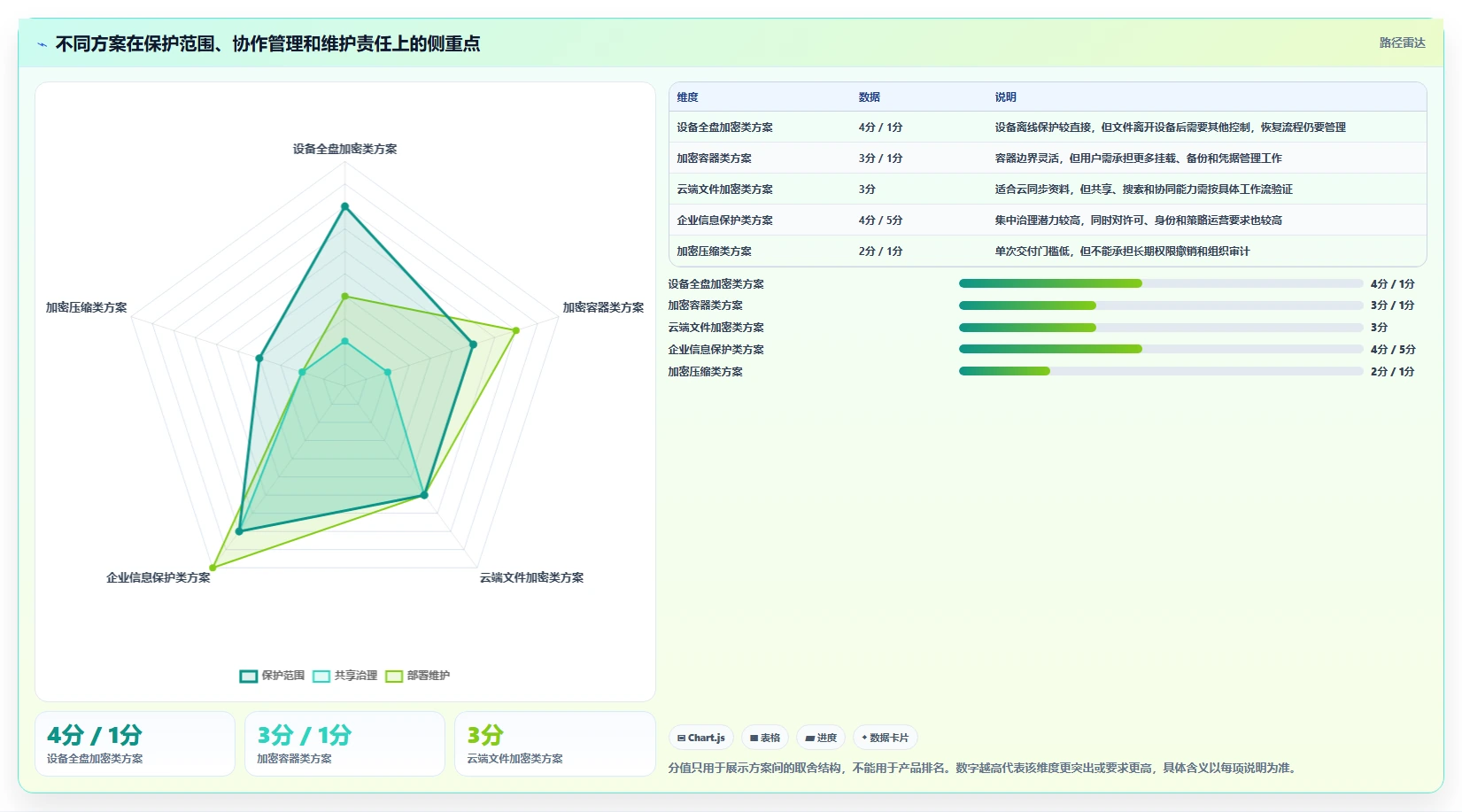Viewport: 1462px width, 812px height.
Task: Click the radar axis label 云端文件加密类方案
Action: coord(531,577)
